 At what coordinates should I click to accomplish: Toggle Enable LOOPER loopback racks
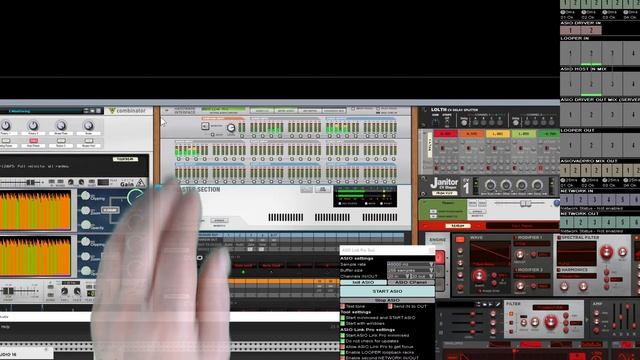[x=343, y=352]
